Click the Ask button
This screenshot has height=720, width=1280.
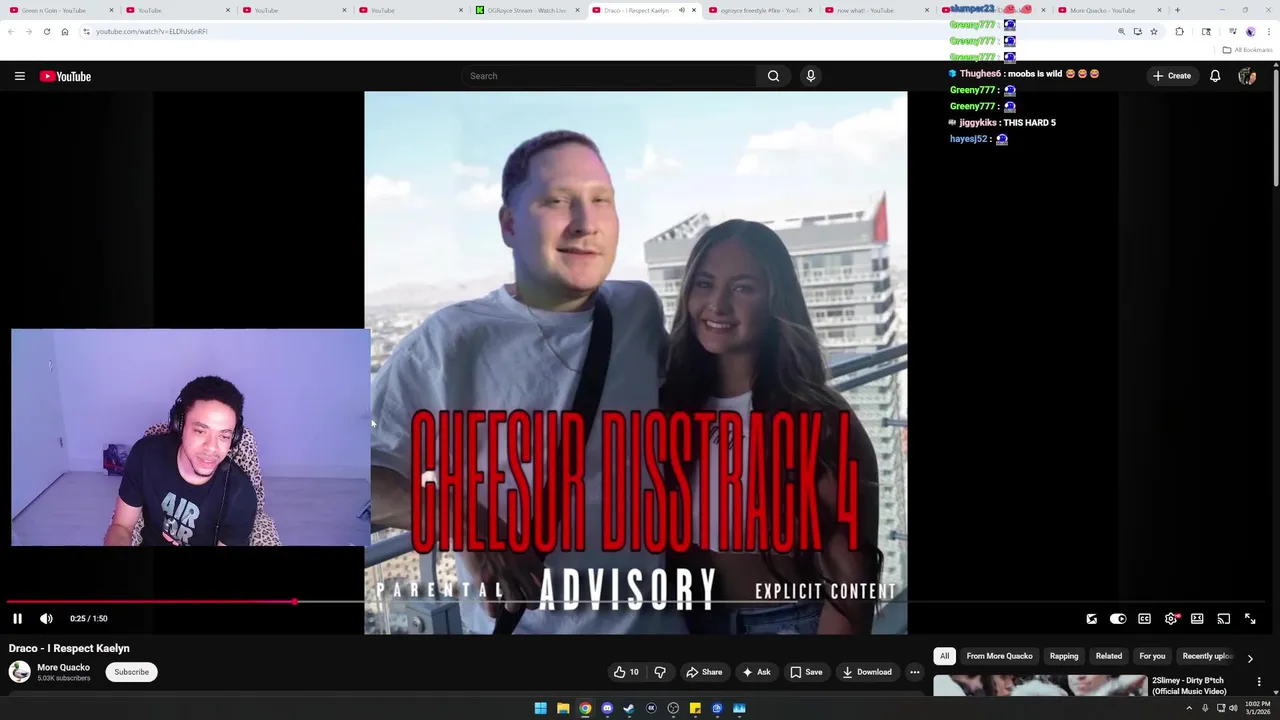coord(756,672)
